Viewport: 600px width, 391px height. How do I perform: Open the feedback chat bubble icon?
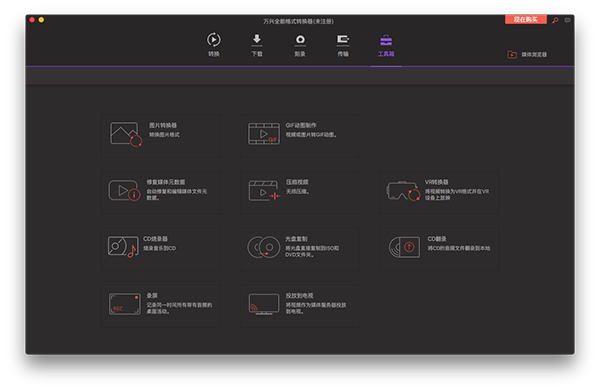point(567,20)
